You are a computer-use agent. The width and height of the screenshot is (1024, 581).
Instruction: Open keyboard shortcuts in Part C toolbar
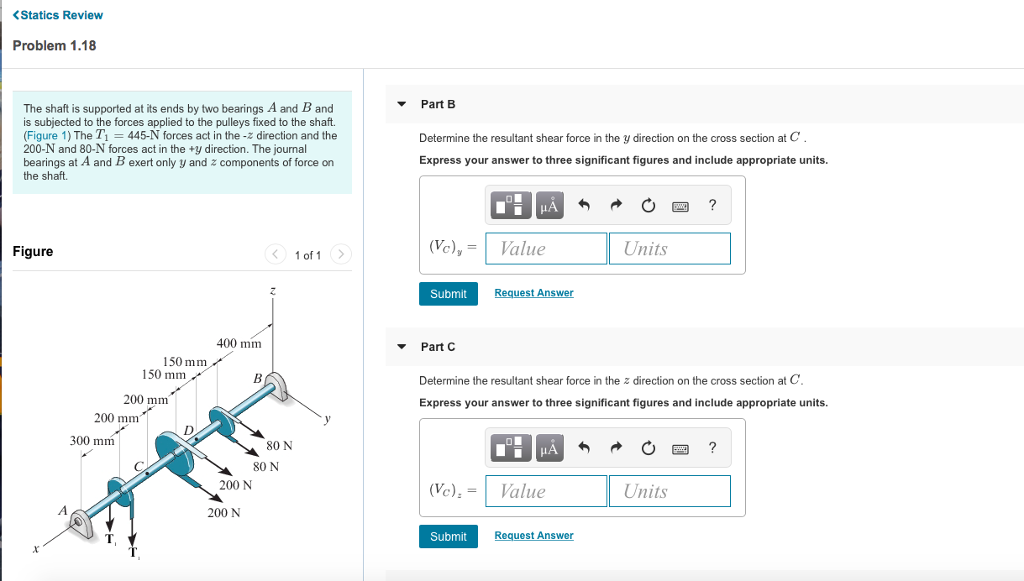(x=680, y=448)
